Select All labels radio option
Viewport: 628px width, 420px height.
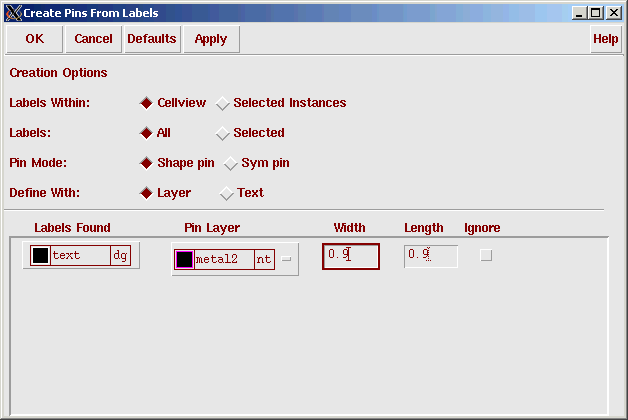pos(146,133)
